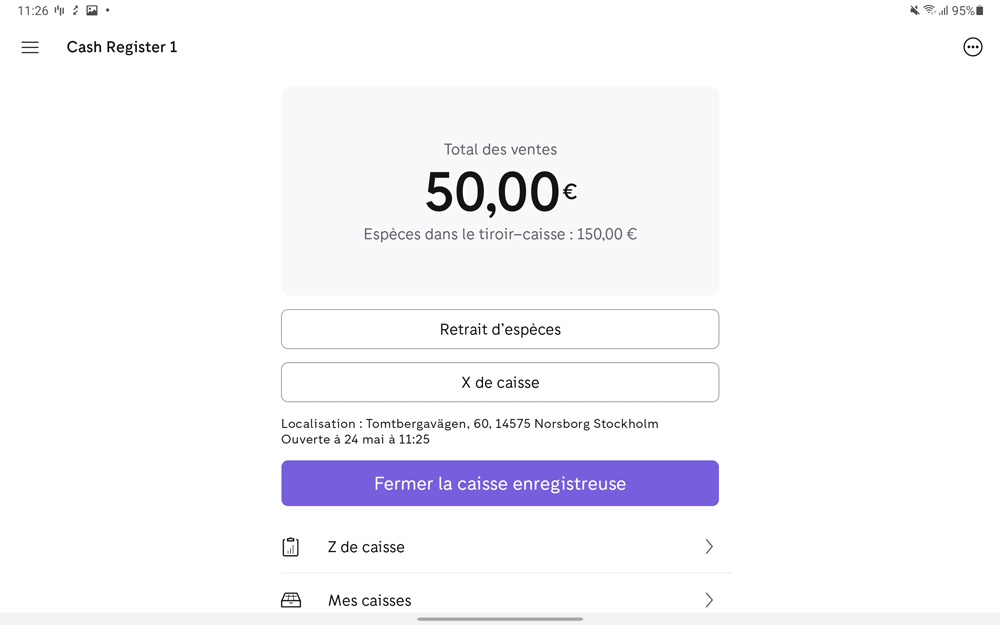Tap the image notification icon in status bar

(x=92, y=11)
